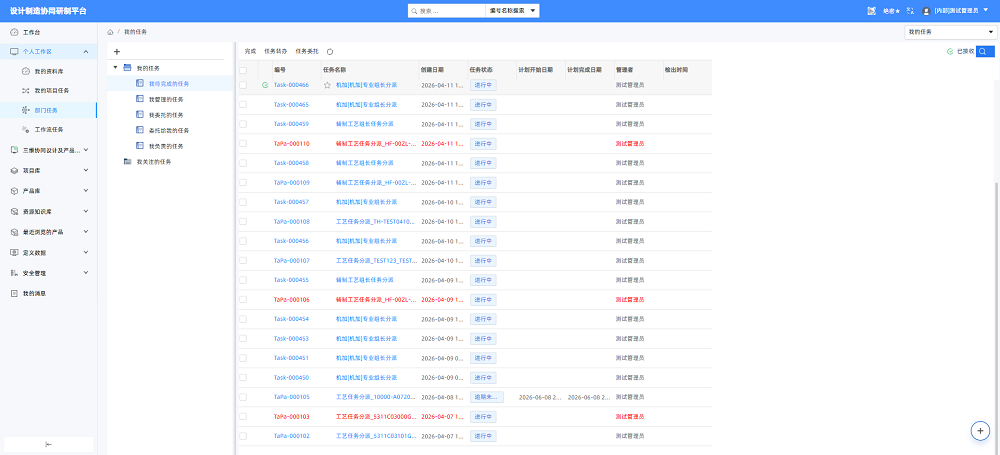
Task: Click the green check icon on Task-000466 row
Action: 265,85
